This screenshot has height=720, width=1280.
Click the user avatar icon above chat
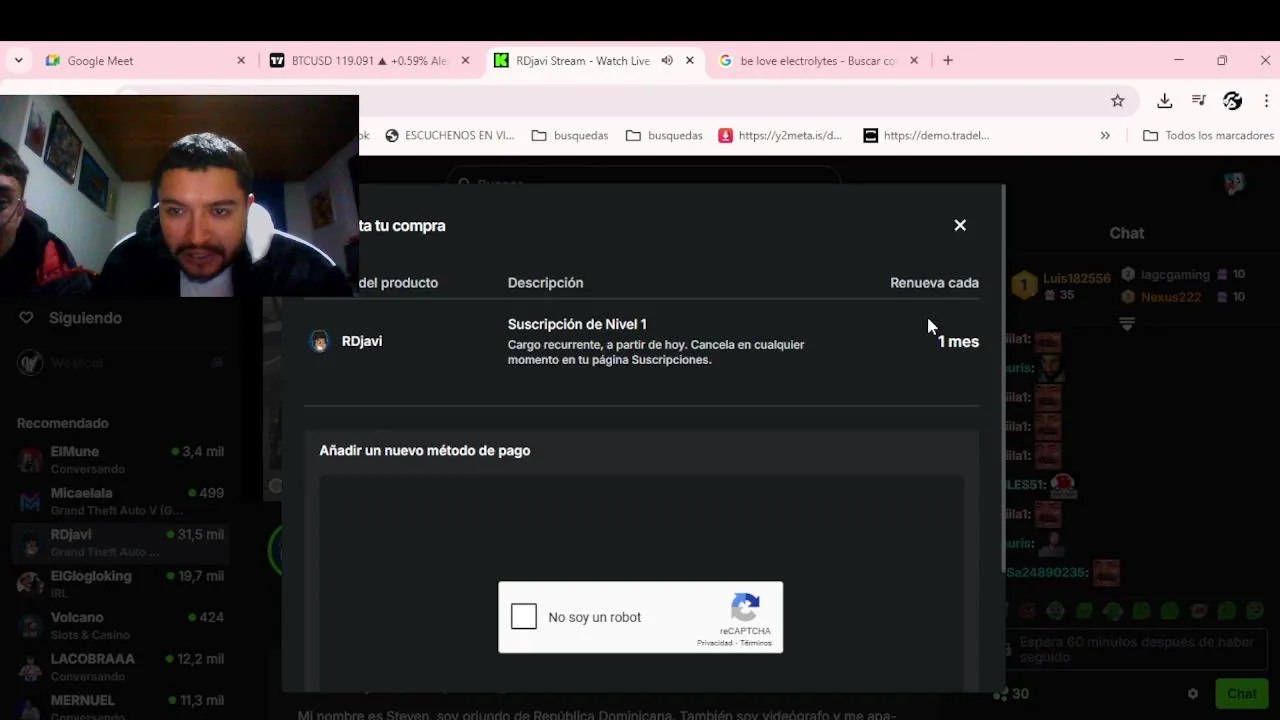pyautogui.click(x=1234, y=183)
